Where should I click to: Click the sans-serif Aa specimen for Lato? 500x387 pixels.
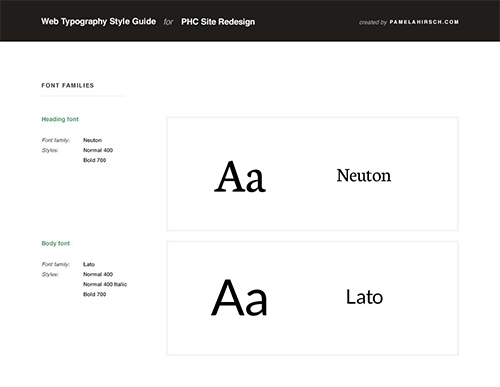[239, 298]
